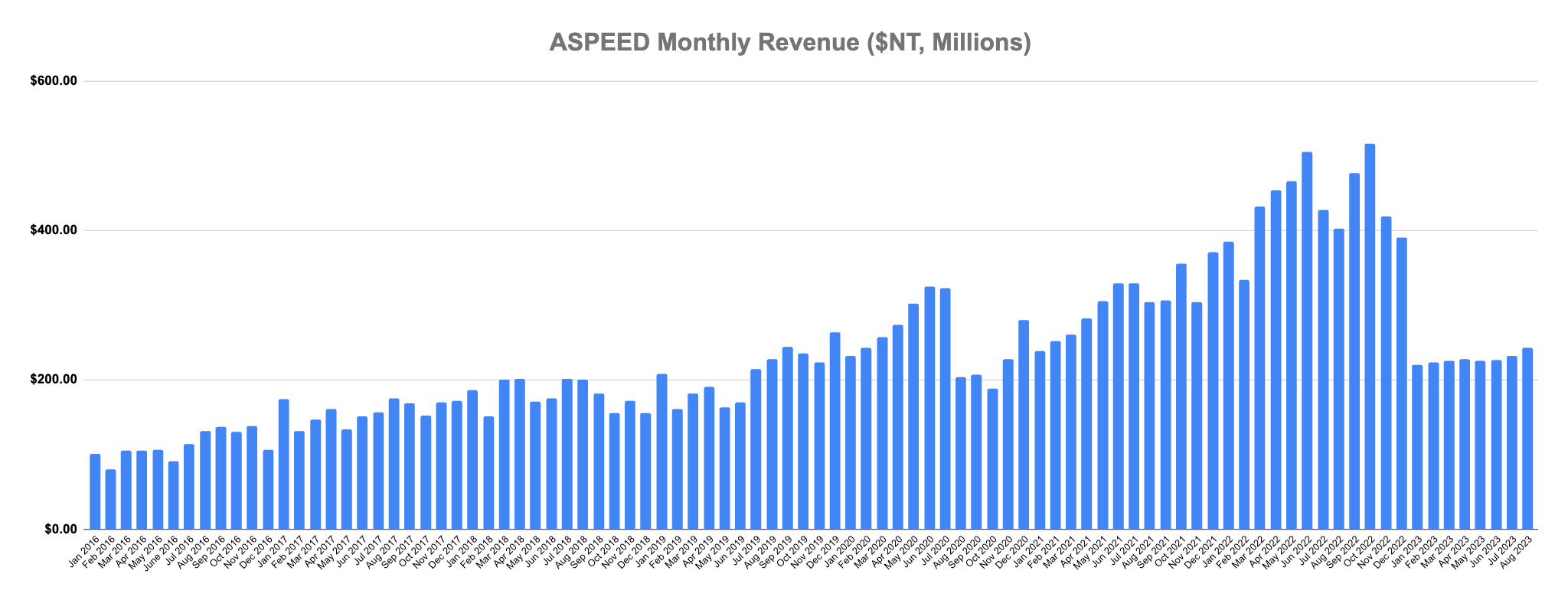1568x600 pixels.
Task: Click the Aug 2016 revenue bar
Action: coord(205,480)
